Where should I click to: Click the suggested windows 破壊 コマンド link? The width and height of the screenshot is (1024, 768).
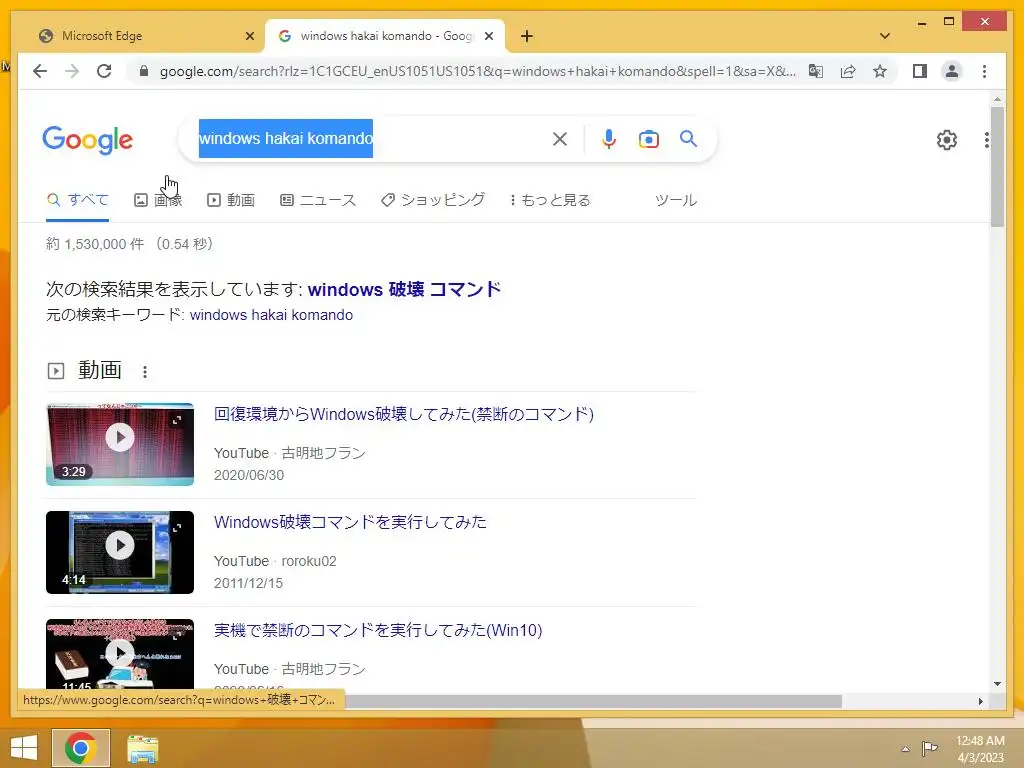click(x=404, y=289)
